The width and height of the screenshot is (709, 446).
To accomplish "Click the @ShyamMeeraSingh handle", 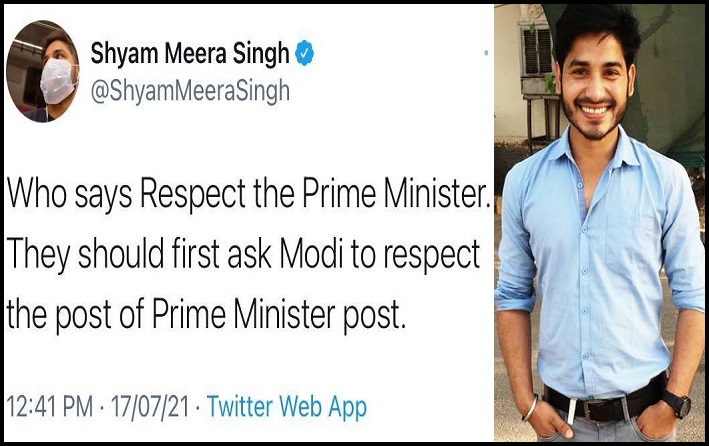I will 190,91.
